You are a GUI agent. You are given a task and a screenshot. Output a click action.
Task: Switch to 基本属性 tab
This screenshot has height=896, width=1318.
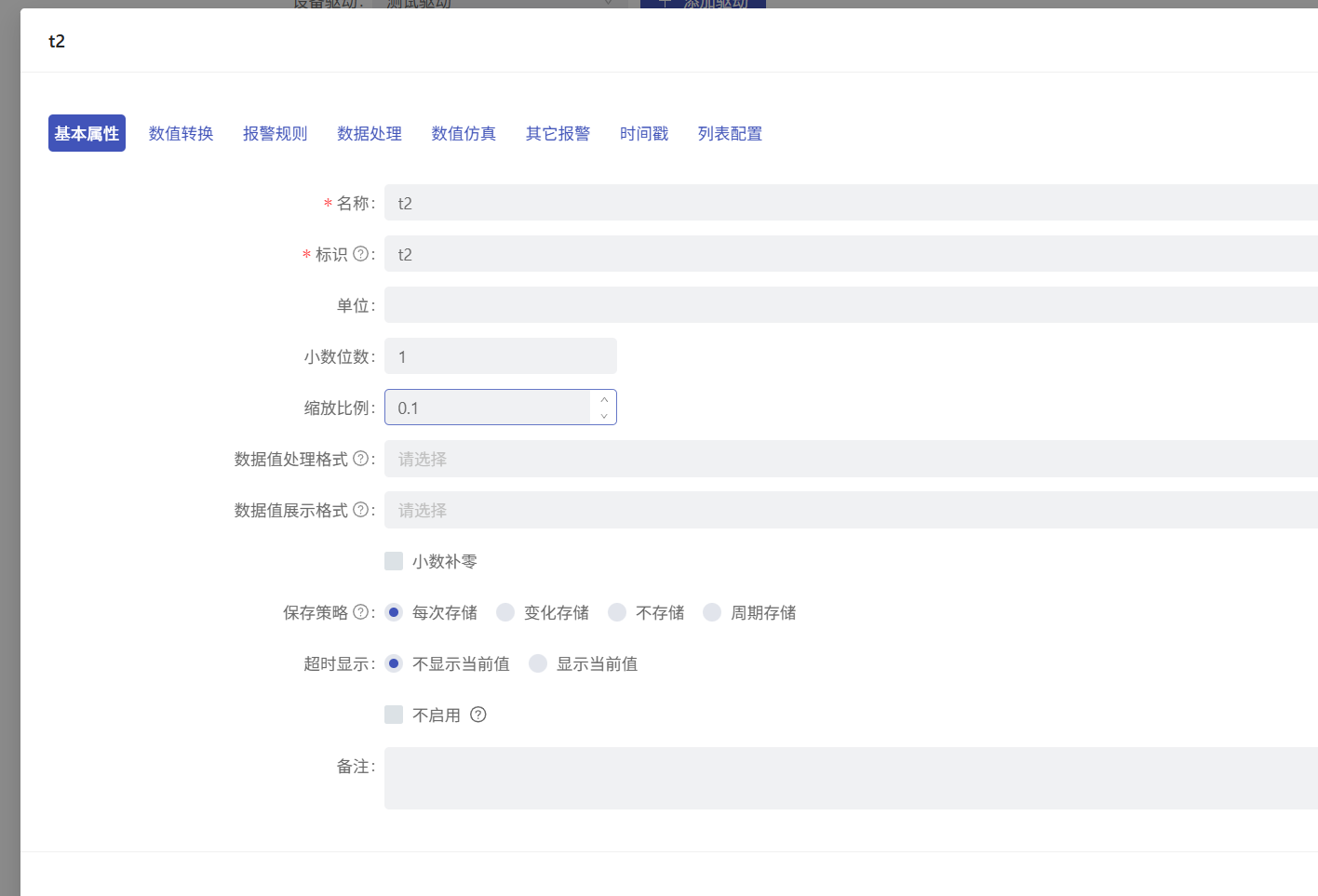pos(87,133)
